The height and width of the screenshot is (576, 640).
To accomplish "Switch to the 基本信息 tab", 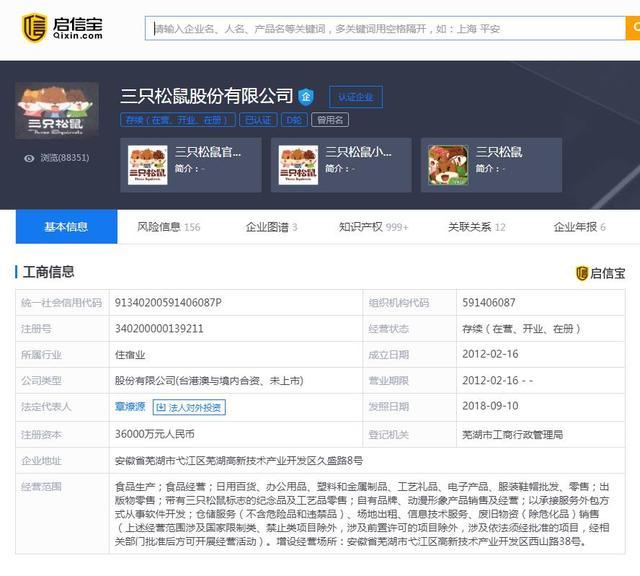I will click(x=66, y=227).
